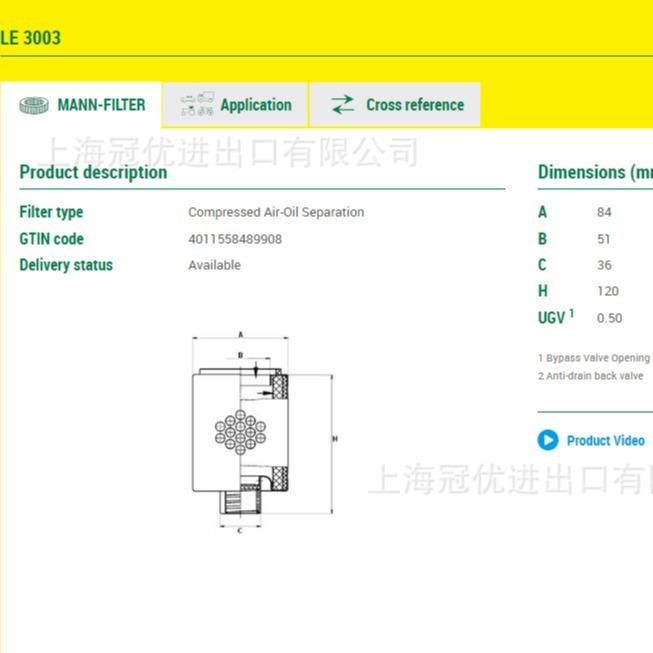The width and height of the screenshot is (653, 653).
Task: Click the vehicles icon on Application tab
Action: [197, 104]
